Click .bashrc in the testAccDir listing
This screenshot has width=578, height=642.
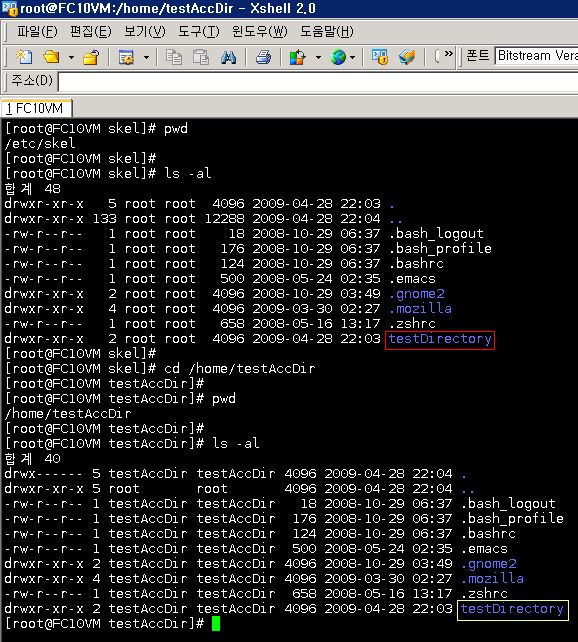pyautogui.click(x=488, y=533)
